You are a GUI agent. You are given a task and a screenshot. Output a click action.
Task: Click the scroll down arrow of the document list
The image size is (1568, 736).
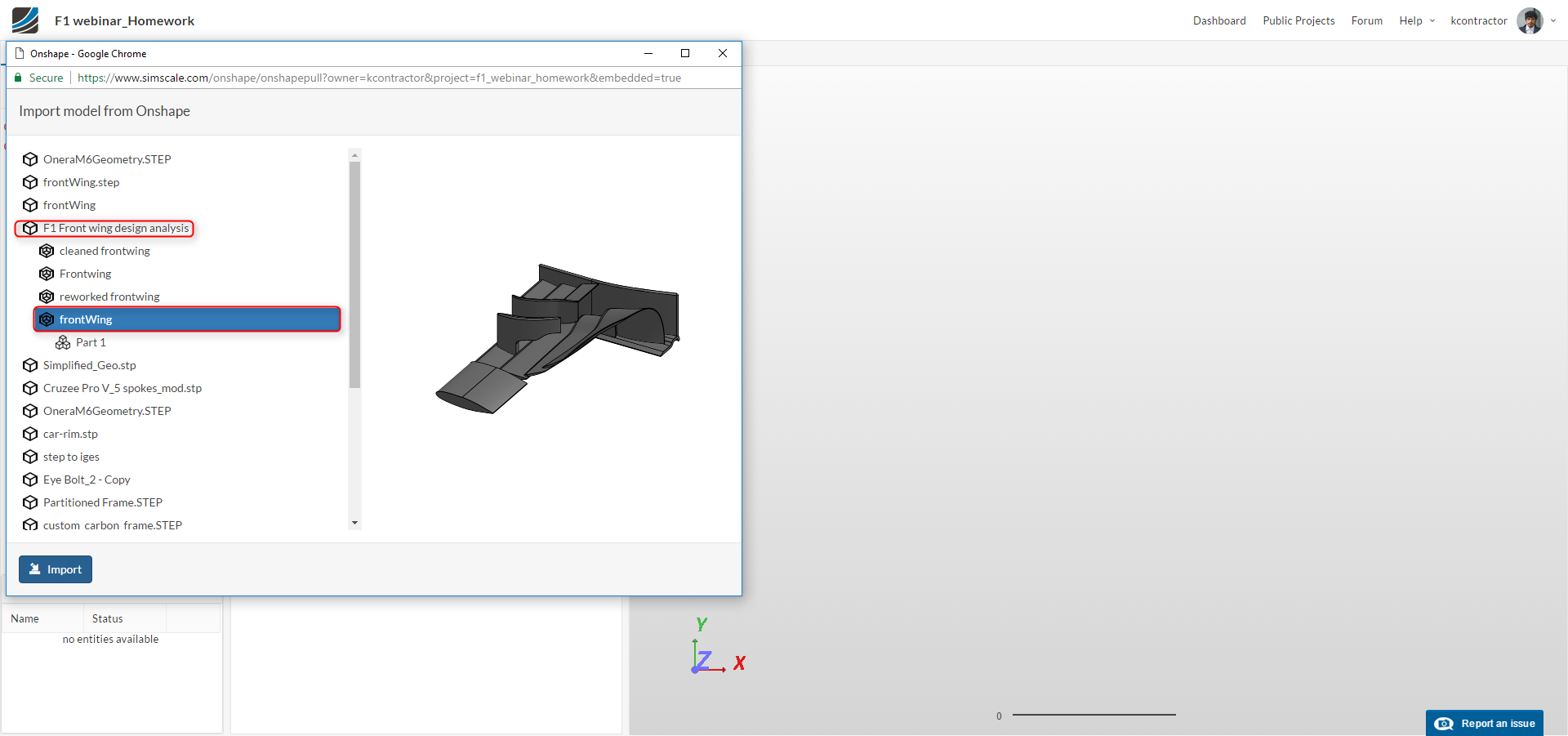pos(354,523)
